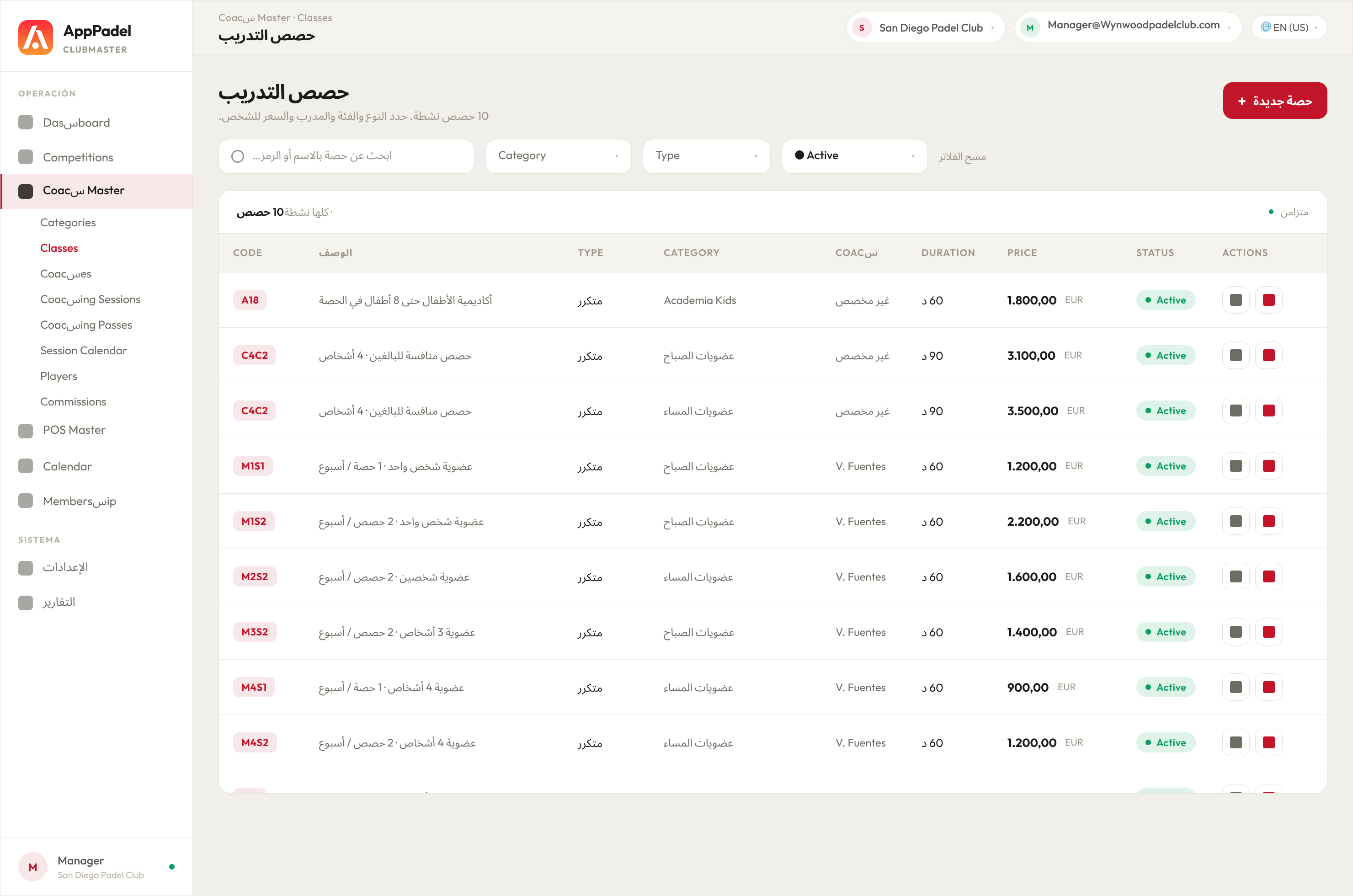Click edit icon for M3S2
Image resolution: width=1353 pixels, height=896 pixels.
[1236, 632]
